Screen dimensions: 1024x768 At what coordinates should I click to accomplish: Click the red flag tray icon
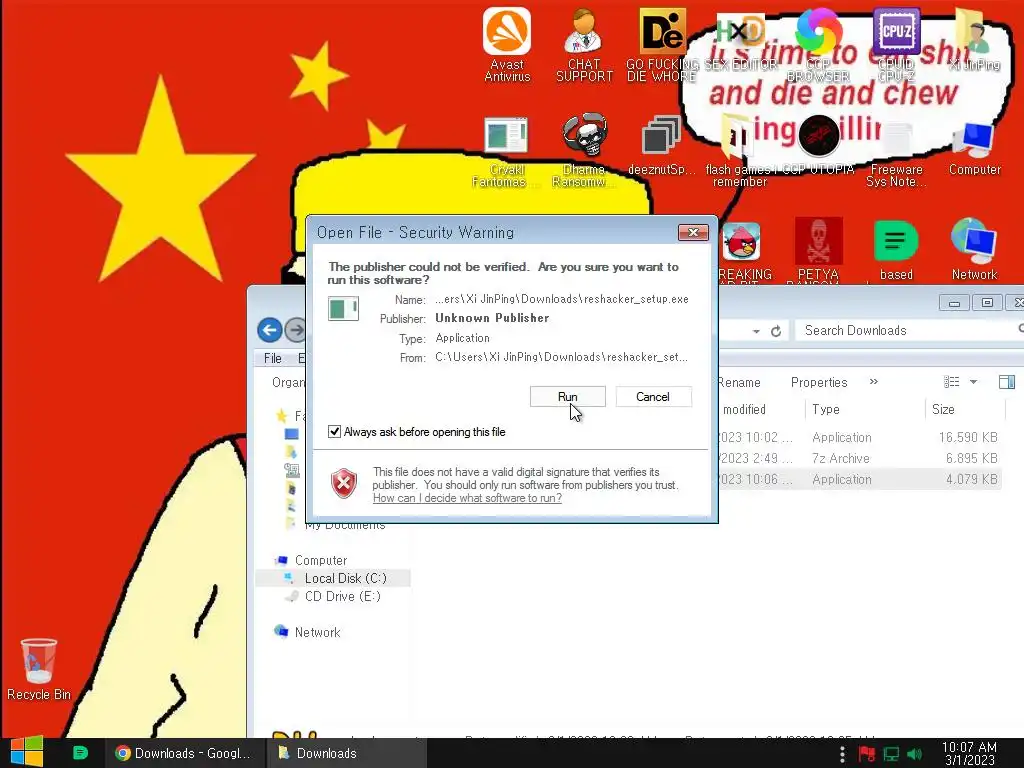pos(867,754)
